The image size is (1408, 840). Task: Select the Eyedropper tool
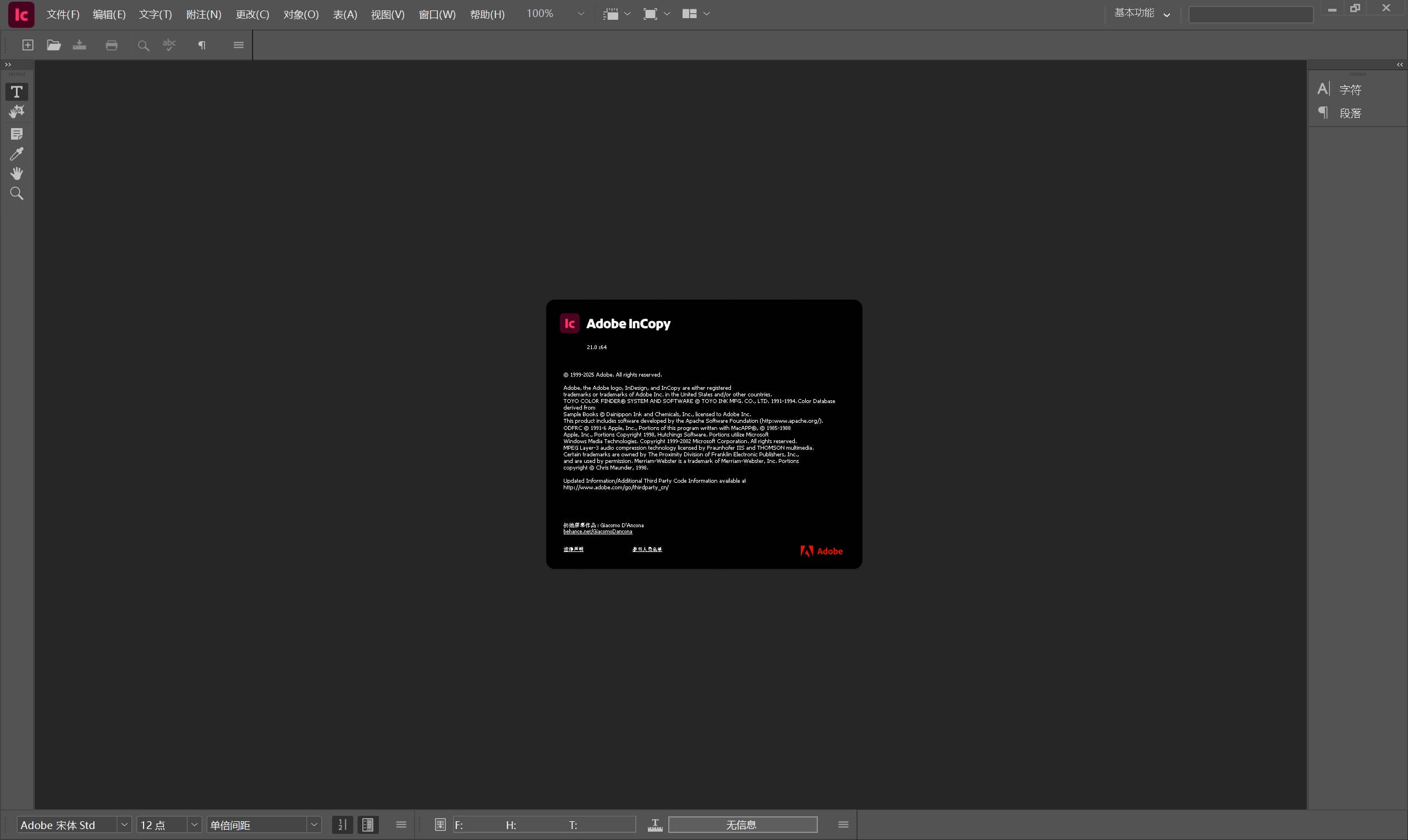(x=16, y=154)
